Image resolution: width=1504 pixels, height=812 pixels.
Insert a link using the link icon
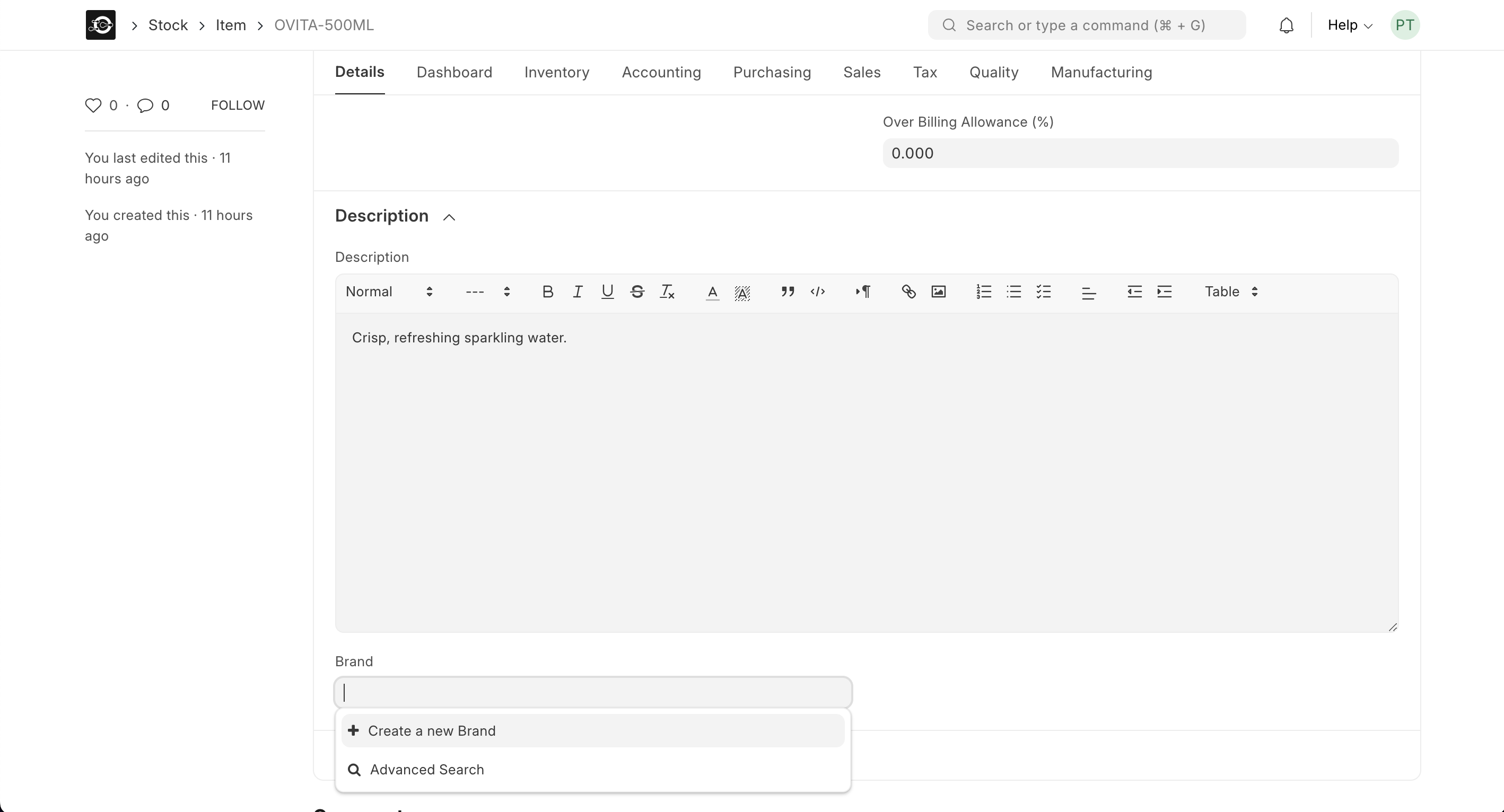tap(908, 292)
